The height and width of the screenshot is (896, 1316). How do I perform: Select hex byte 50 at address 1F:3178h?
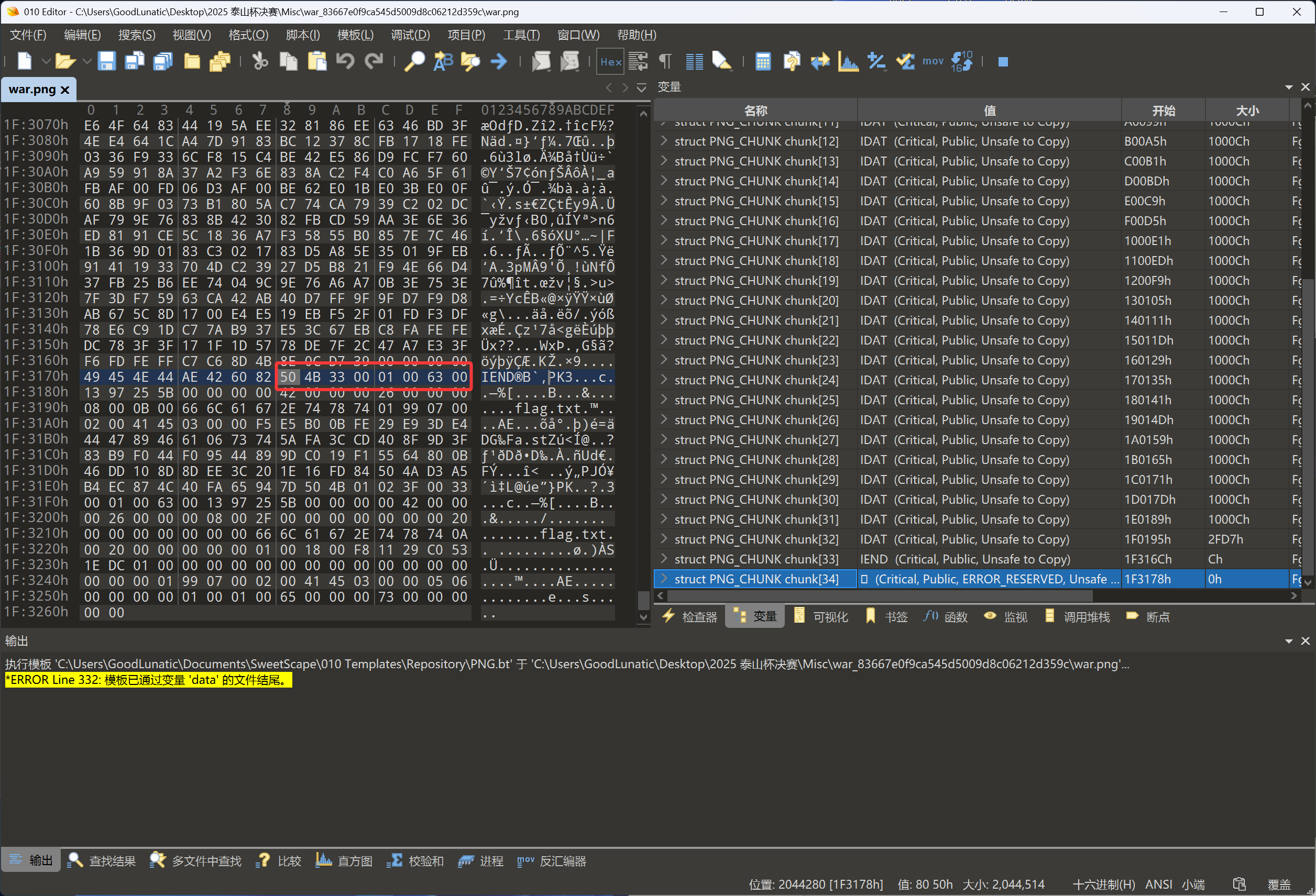(288, 377)
